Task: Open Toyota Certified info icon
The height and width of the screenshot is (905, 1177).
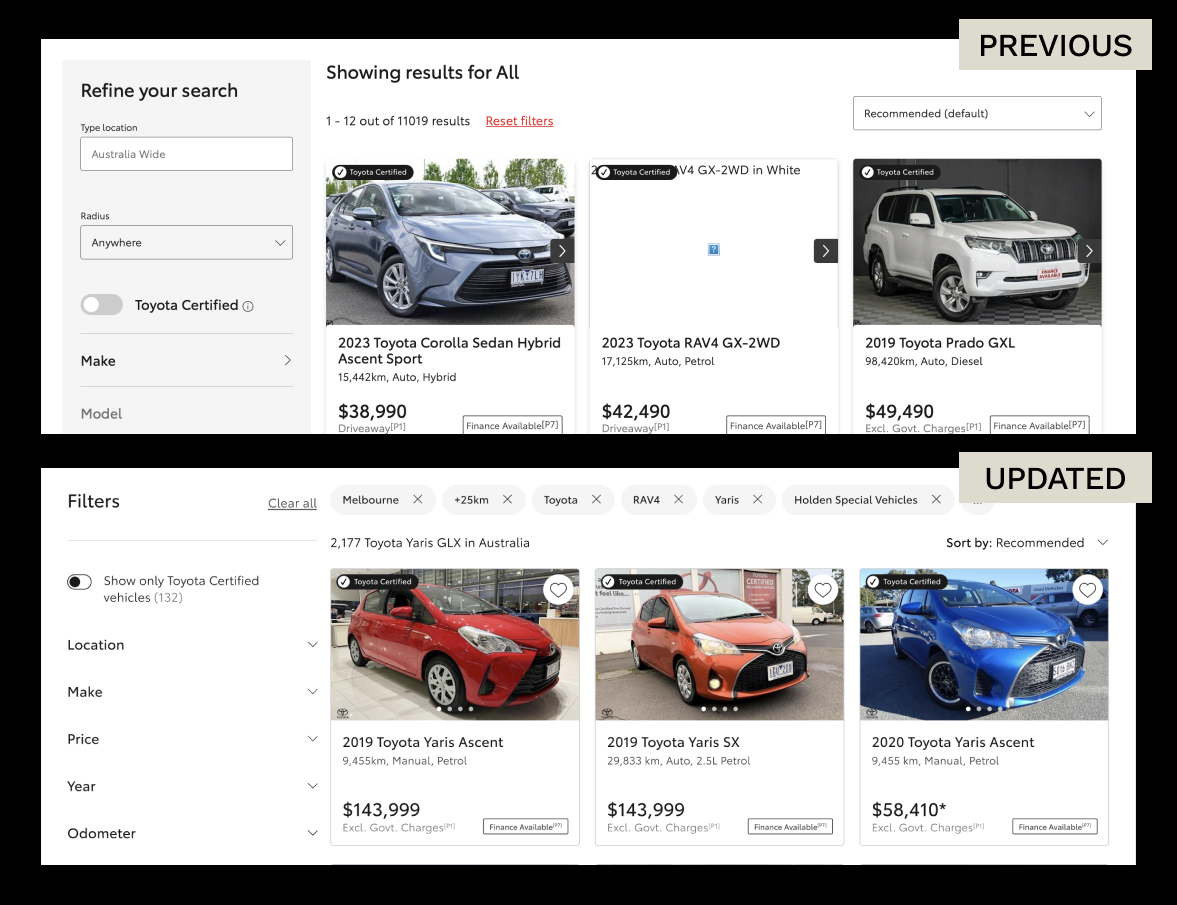Action: pos(248,306)
